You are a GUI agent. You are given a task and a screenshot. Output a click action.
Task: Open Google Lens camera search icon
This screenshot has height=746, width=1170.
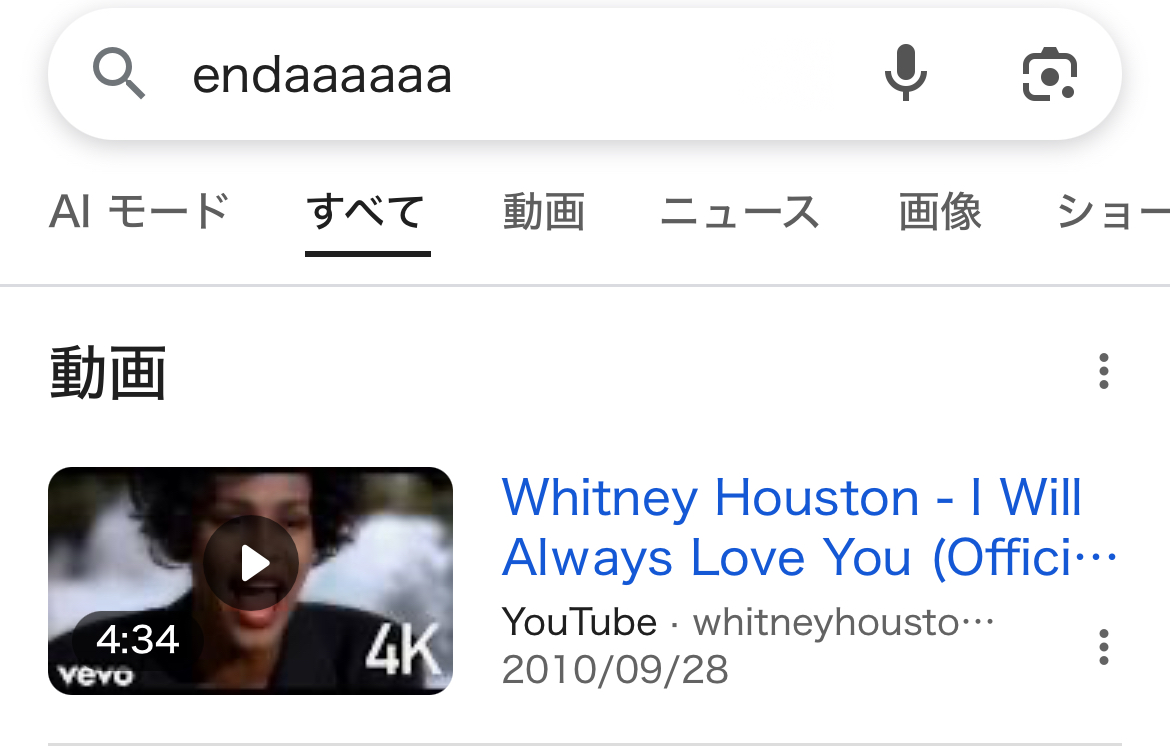[1049, 74]
